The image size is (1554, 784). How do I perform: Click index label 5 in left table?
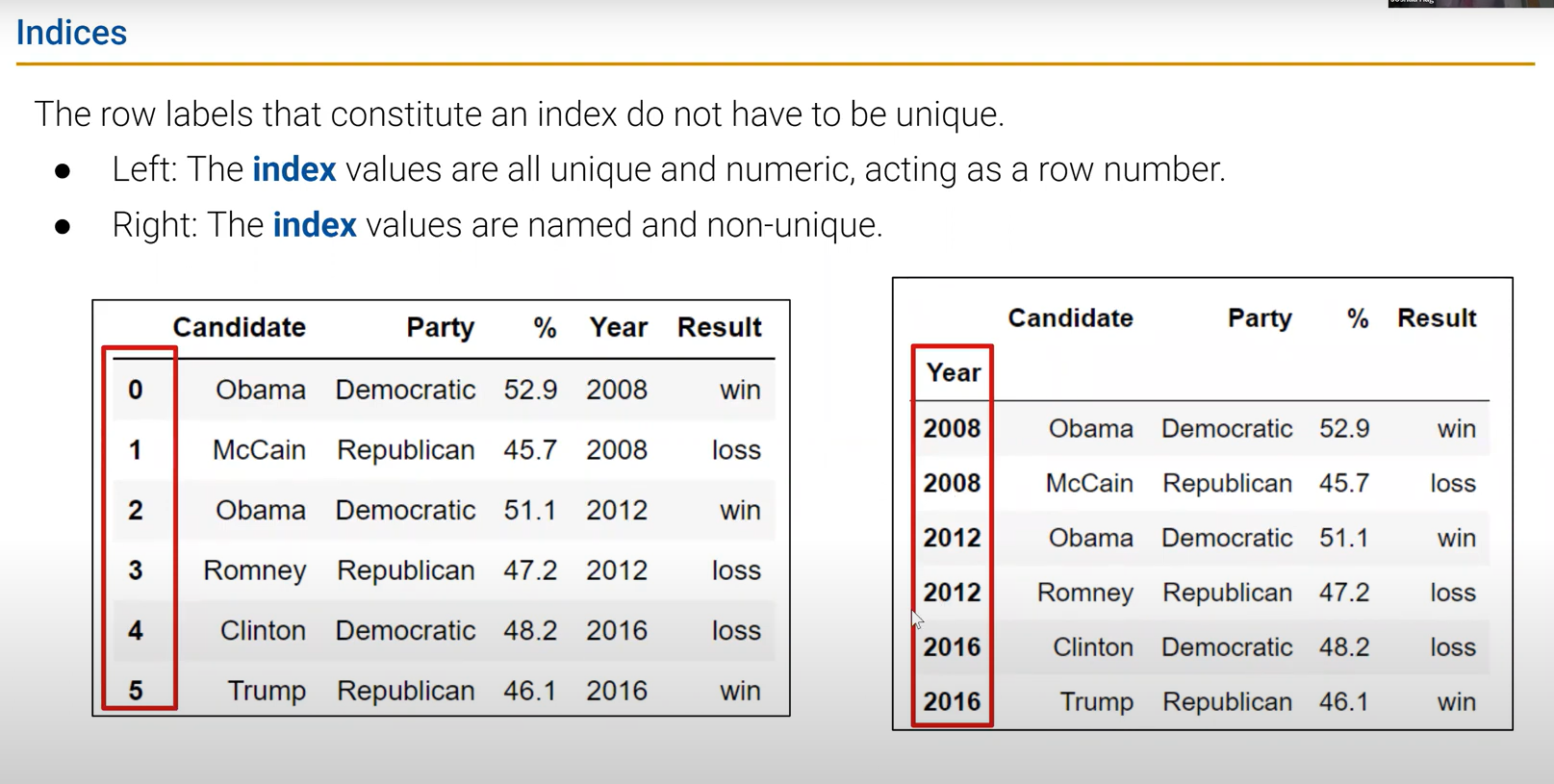point(136,691)
